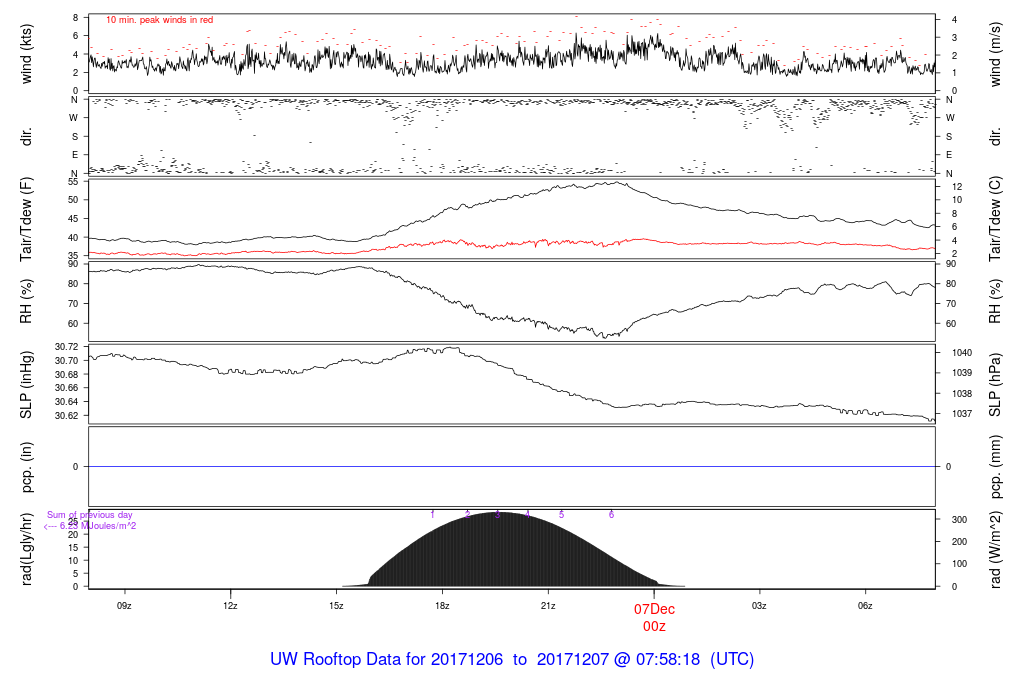Click the 'Tair/Tdew (F)' axis label
Screen dimensions: 1024x700
pos(26,219)
